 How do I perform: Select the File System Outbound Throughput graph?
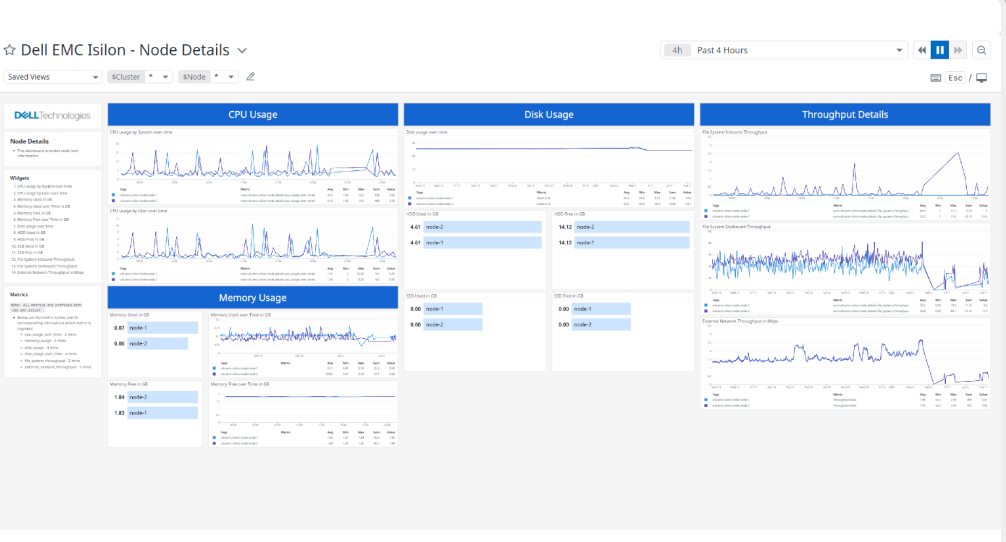pyautogui.click(x=845, y=269)
